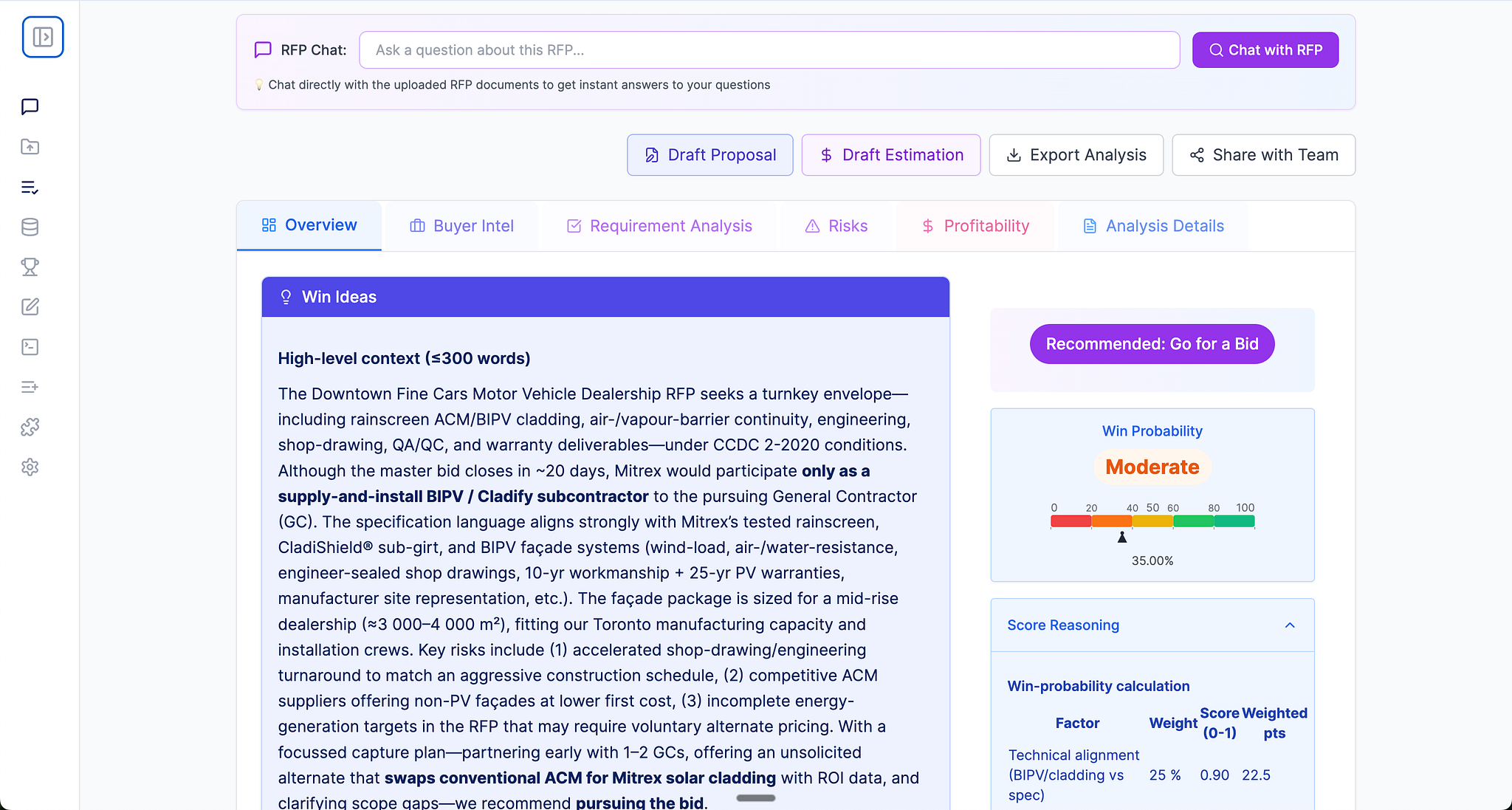Select the Profitability tab

[975, 226]
